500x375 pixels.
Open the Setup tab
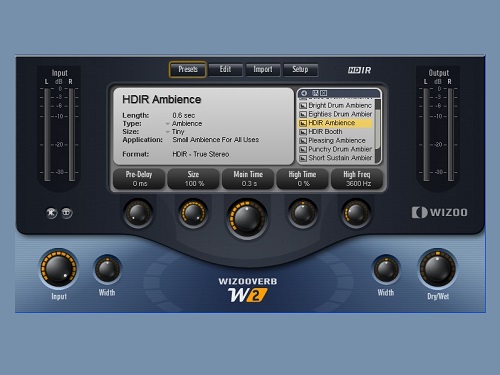click(300, 70)
